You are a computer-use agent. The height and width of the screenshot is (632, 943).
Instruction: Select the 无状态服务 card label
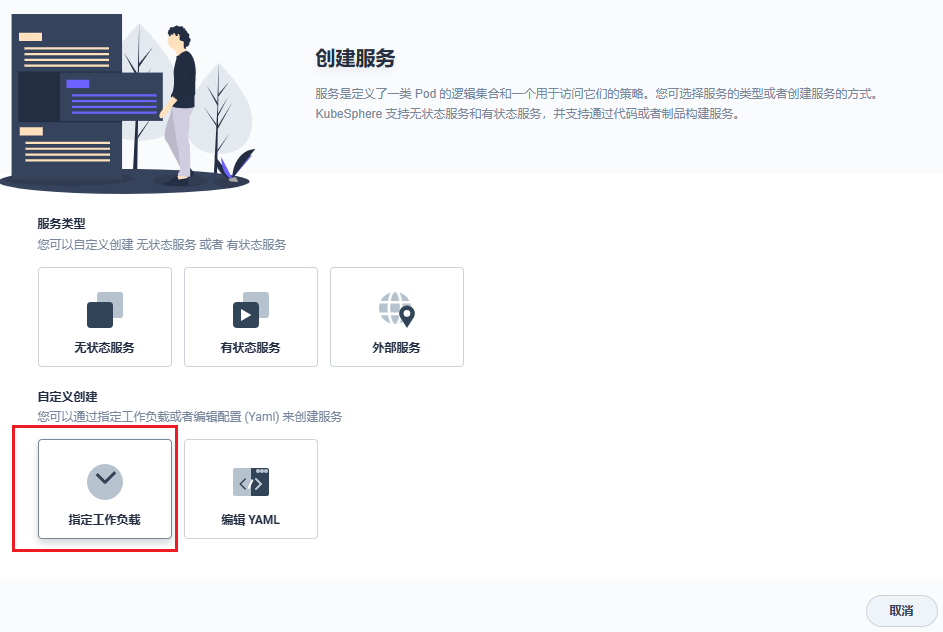pos(104,348)
